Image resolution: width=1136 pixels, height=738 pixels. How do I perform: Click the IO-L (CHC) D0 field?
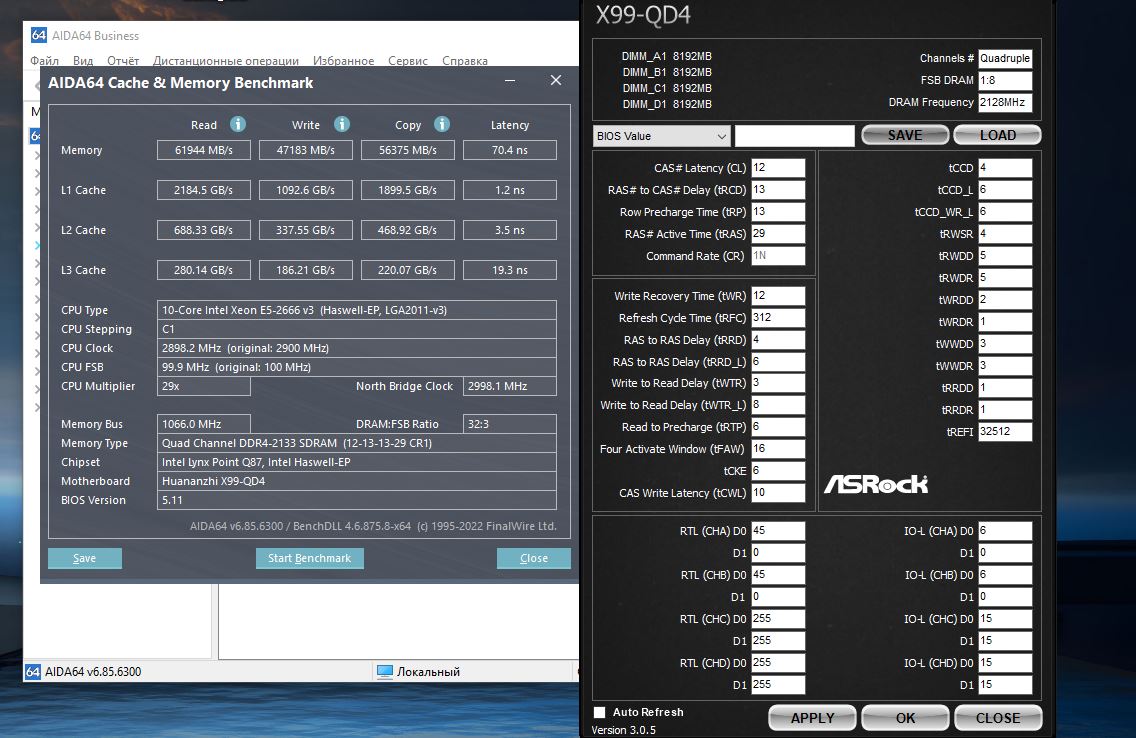pos(1005,619)
